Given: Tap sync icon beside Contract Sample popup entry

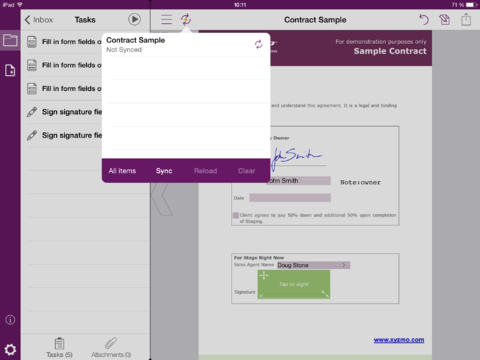Looking at the screenshot, I should (258, 44).
